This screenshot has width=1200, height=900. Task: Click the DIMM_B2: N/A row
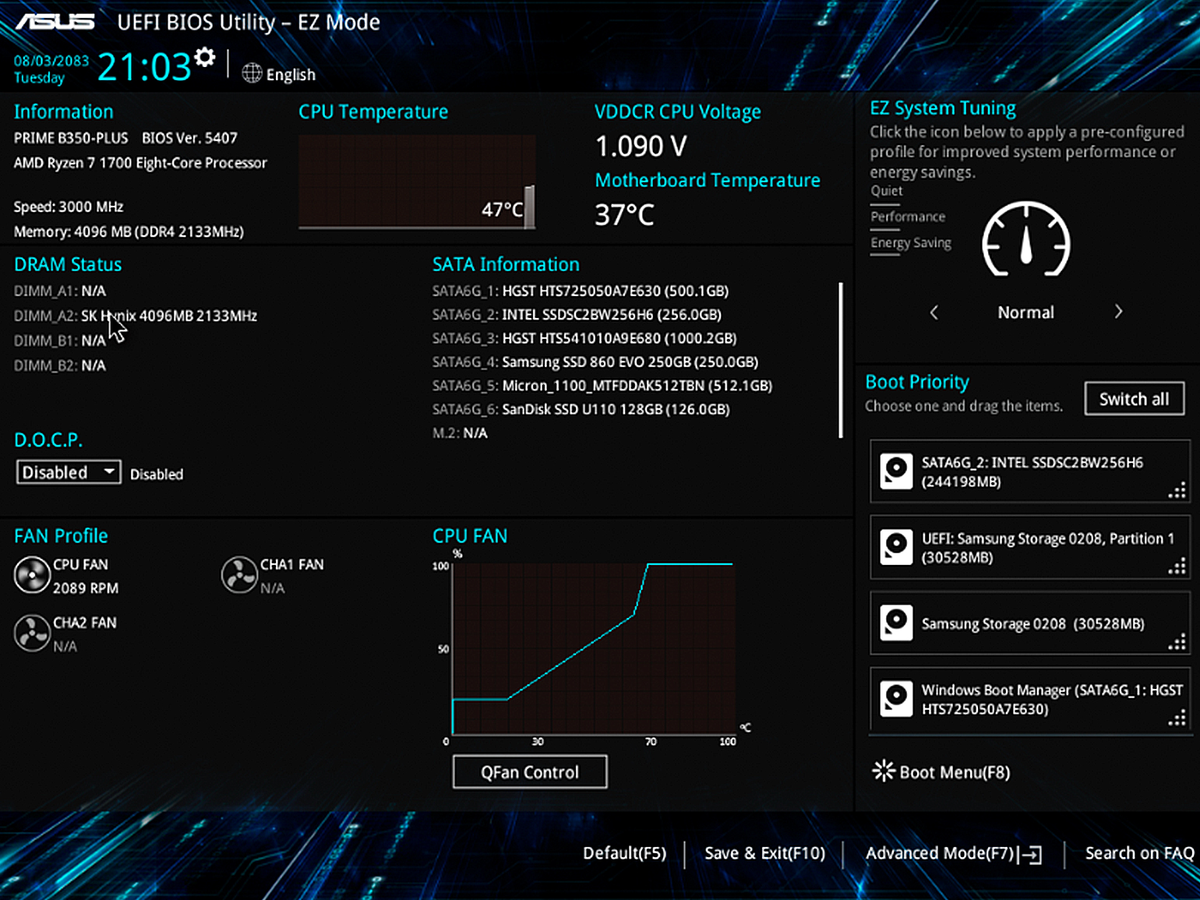tap(60, 365)
